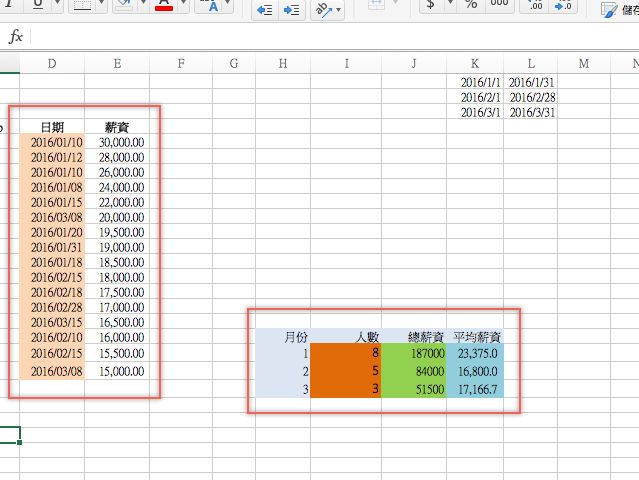Screen dimensions: 639x480
Task: Select column D header
Action: (x=52, y=64)
